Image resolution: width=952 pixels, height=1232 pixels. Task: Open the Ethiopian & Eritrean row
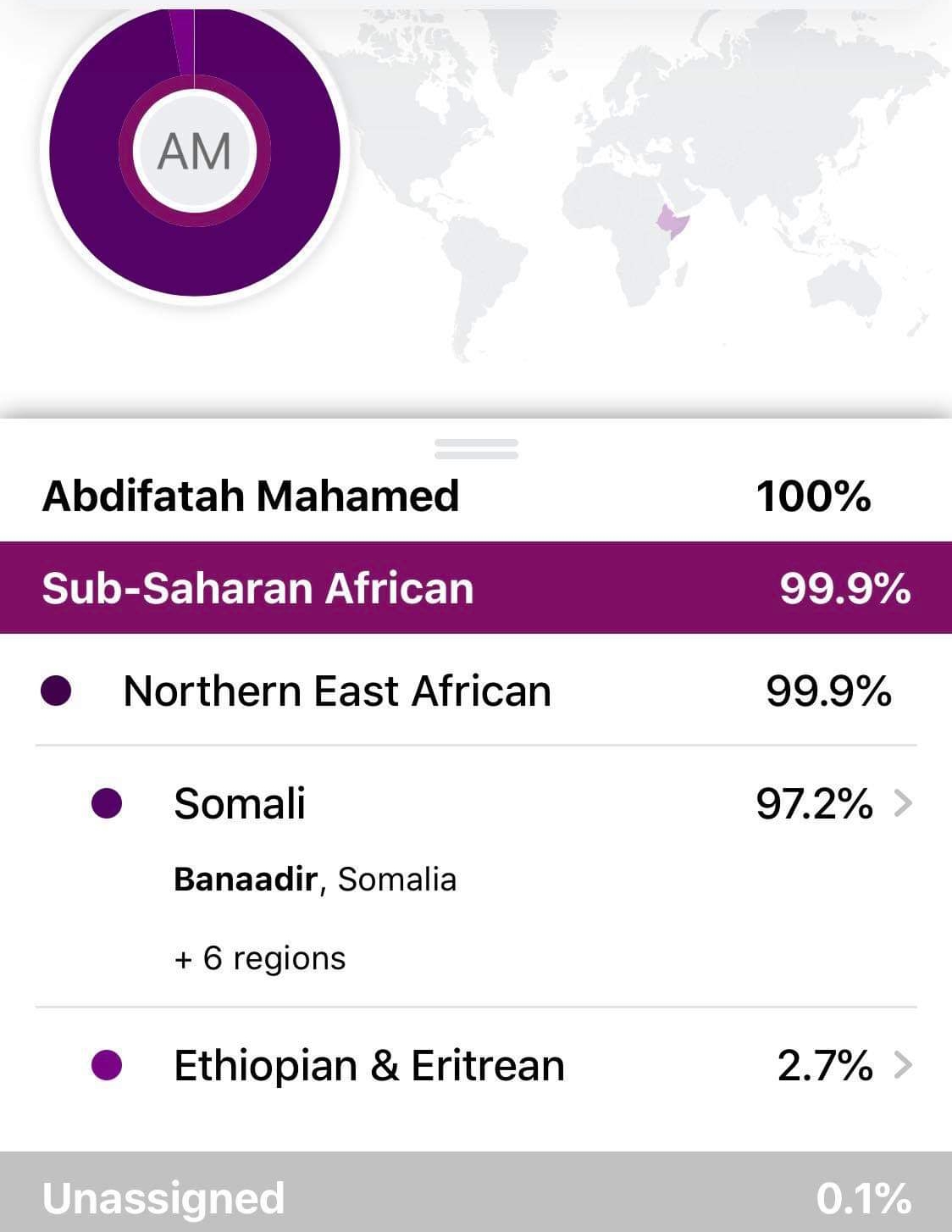click(x=476, y=1065)
